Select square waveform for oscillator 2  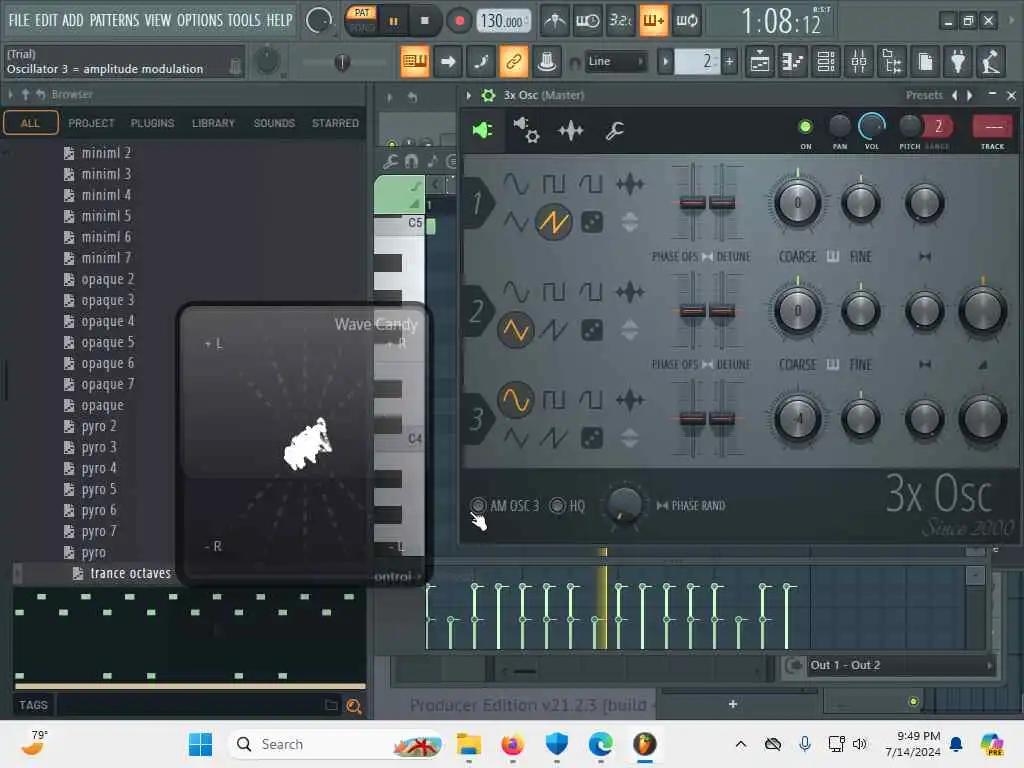[554, 292]
